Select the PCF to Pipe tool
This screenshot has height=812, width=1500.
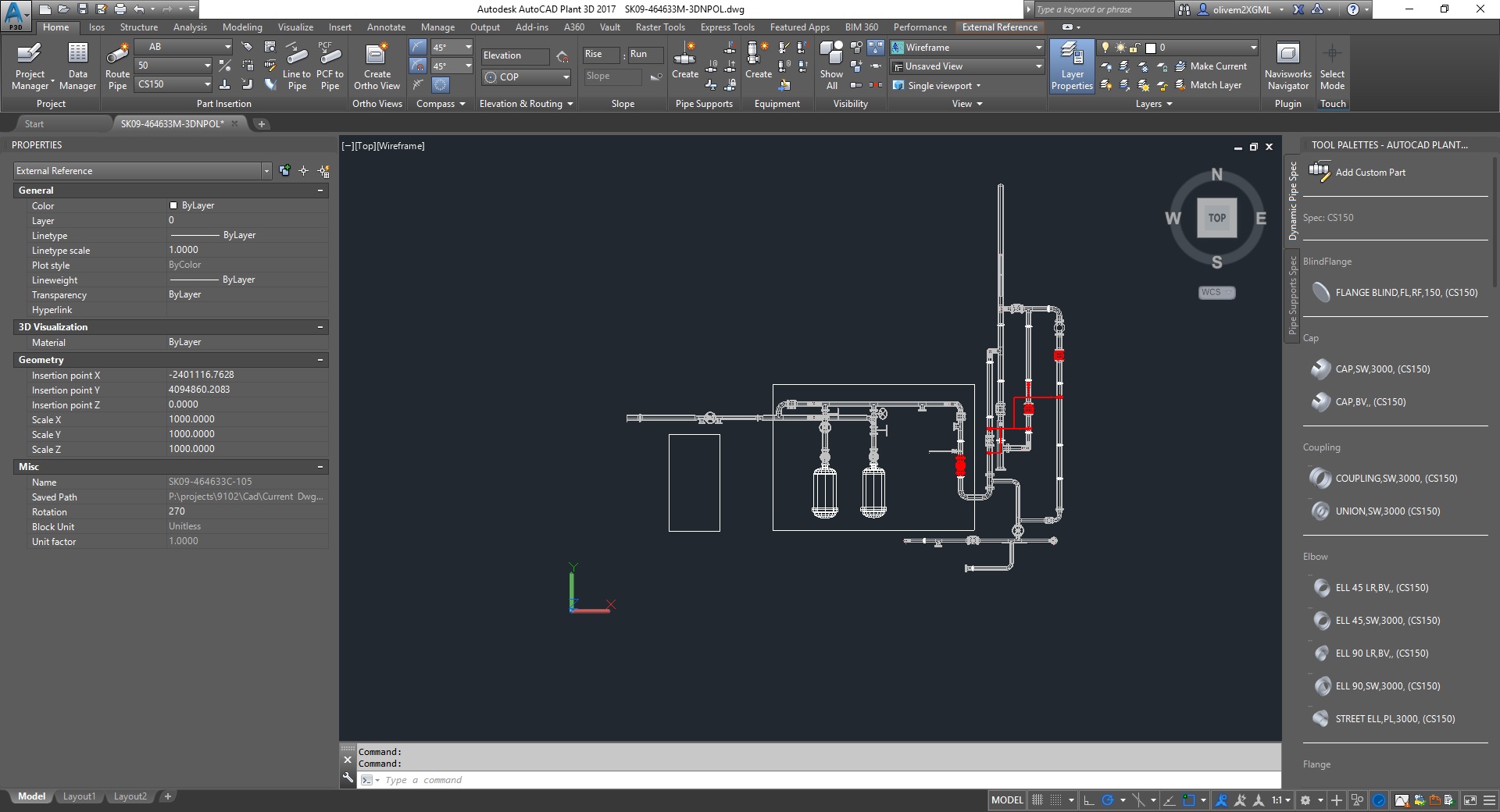(330, 66)
